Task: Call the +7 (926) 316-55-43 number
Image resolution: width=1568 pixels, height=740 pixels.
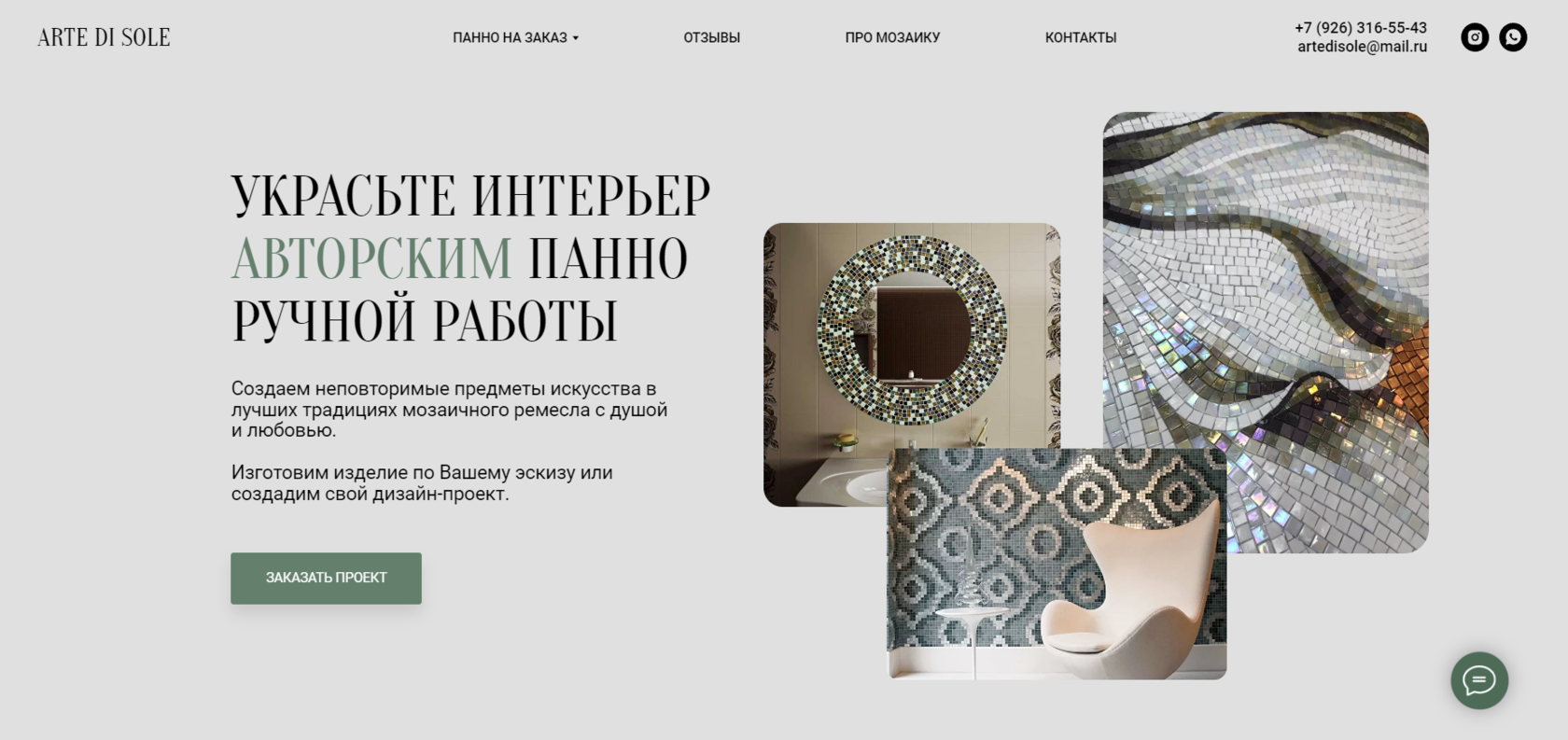Action: point(1361,28)
